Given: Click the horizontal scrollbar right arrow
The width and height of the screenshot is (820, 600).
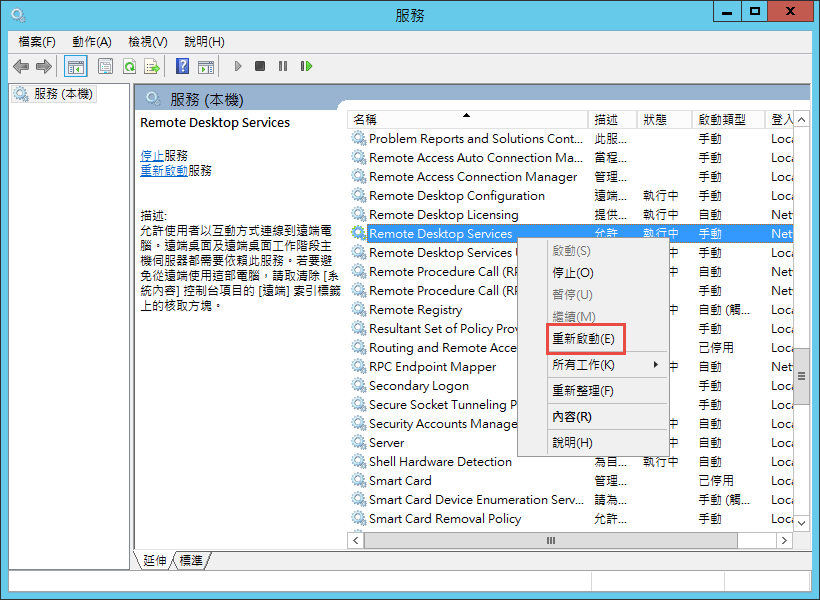Looking at the screenshot, I should point(784,540).
